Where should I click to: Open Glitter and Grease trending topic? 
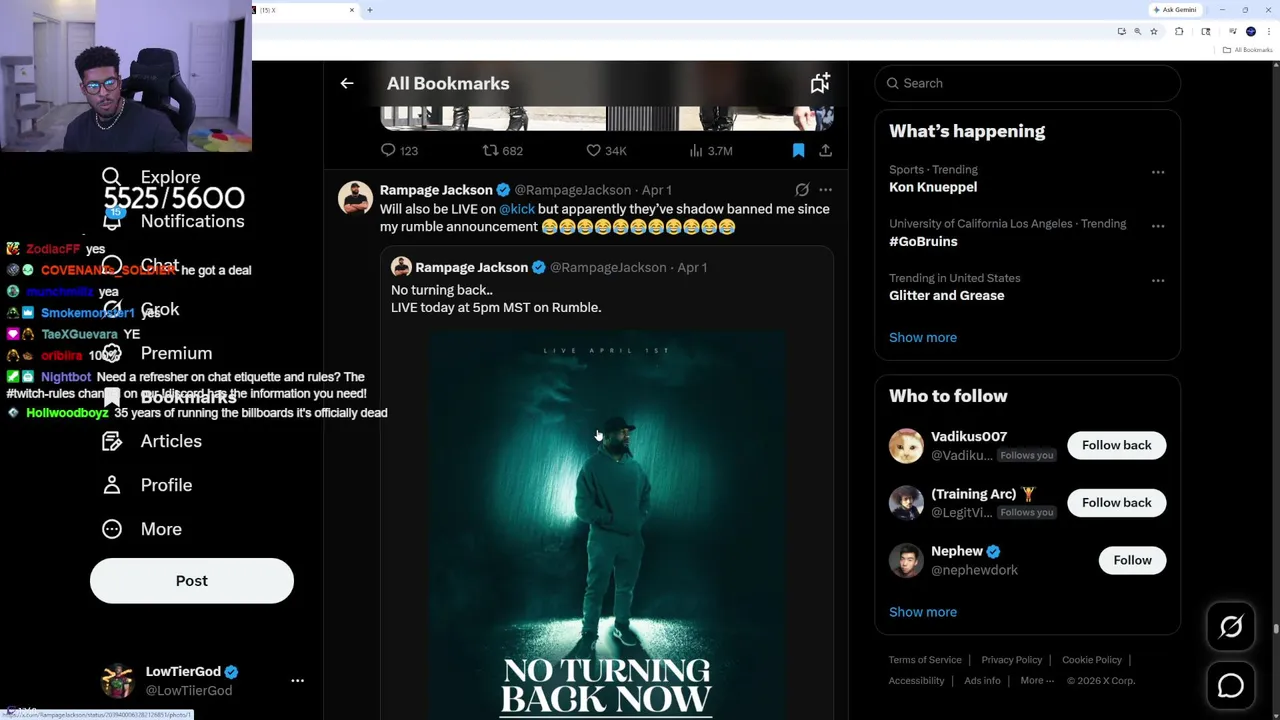point(946,295)
